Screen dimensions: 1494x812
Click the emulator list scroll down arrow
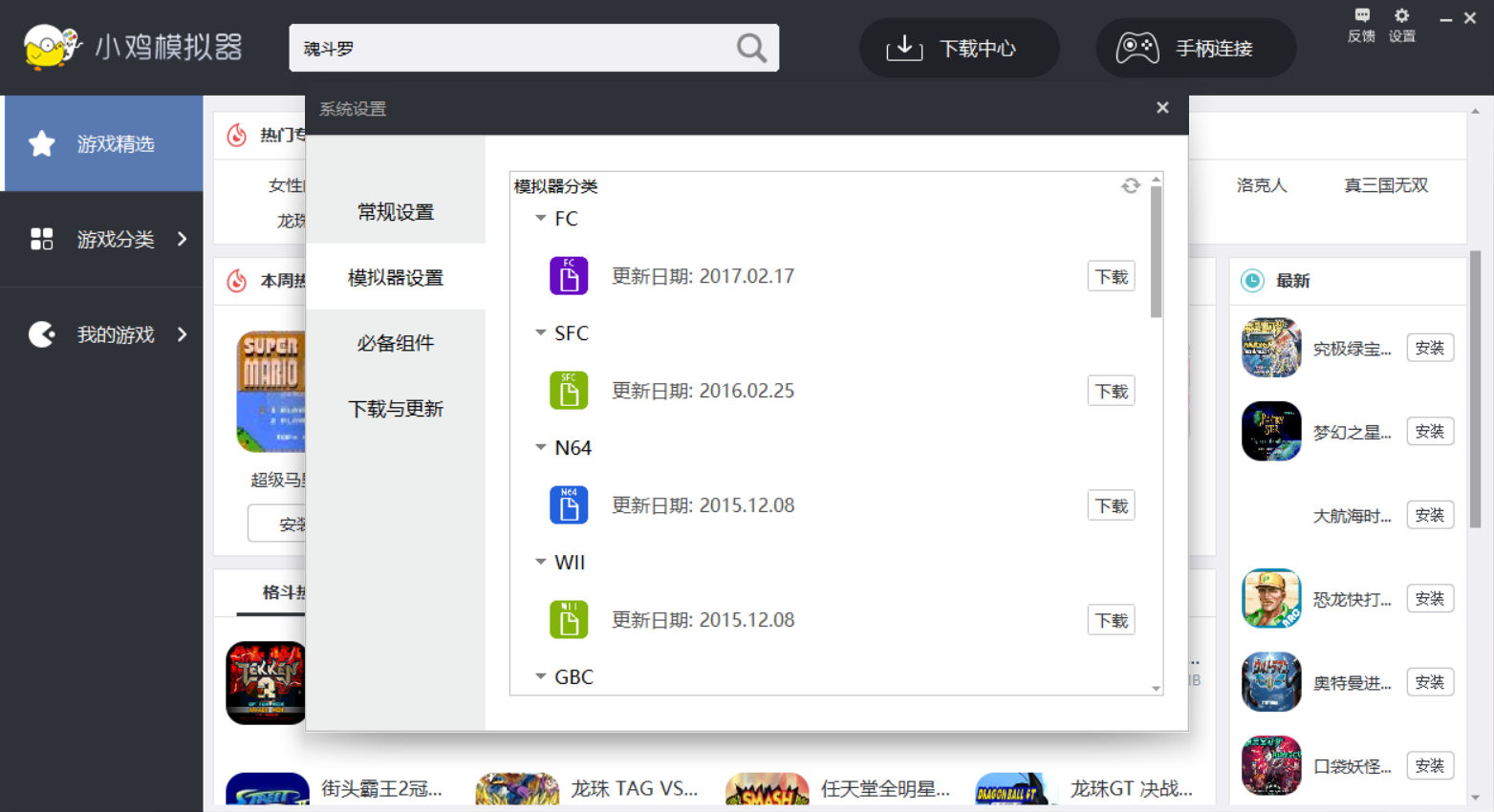[x=1156, y=689]
